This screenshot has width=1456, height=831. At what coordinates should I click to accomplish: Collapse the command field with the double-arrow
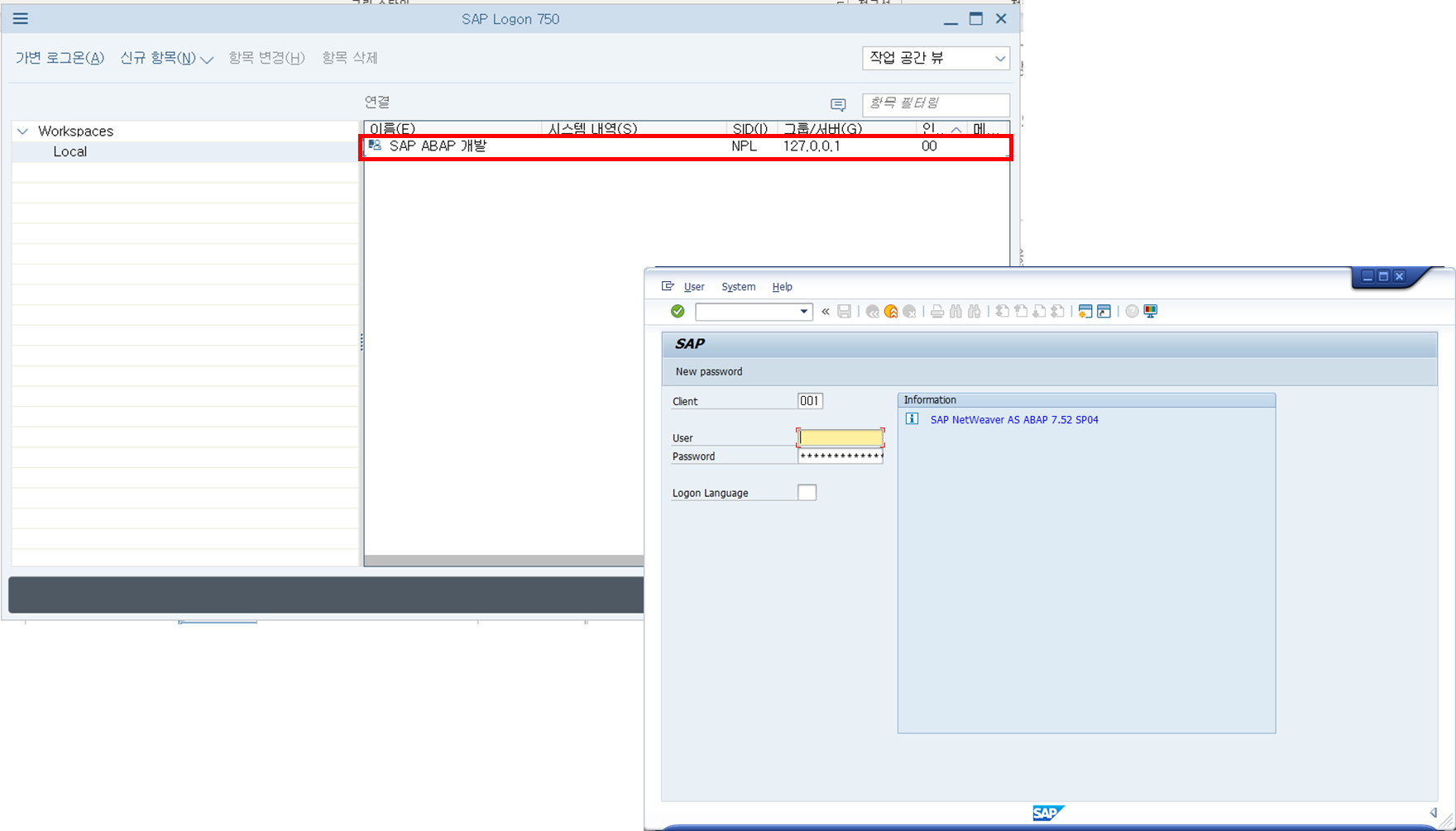[826, 311]
